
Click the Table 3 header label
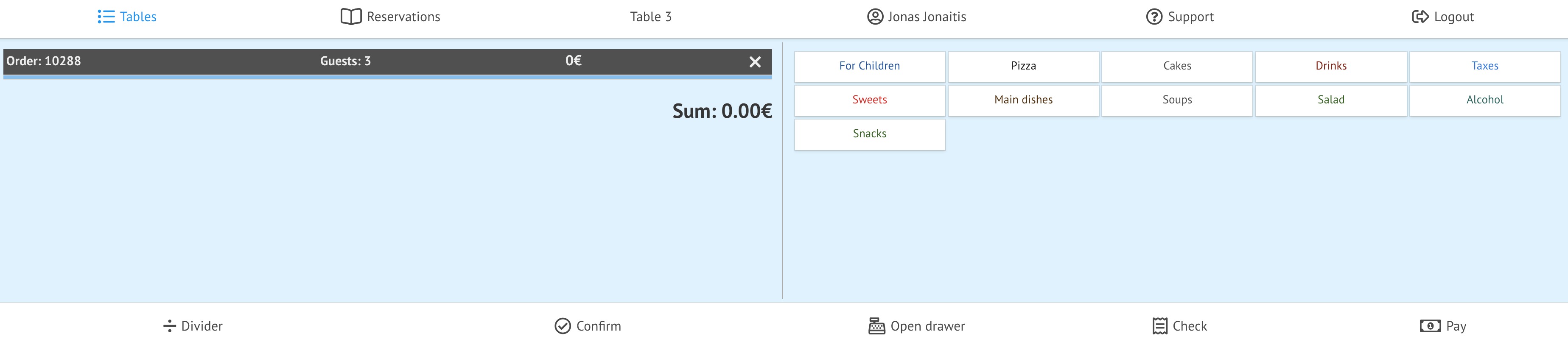pyautogui.click(x=651, y=17)
